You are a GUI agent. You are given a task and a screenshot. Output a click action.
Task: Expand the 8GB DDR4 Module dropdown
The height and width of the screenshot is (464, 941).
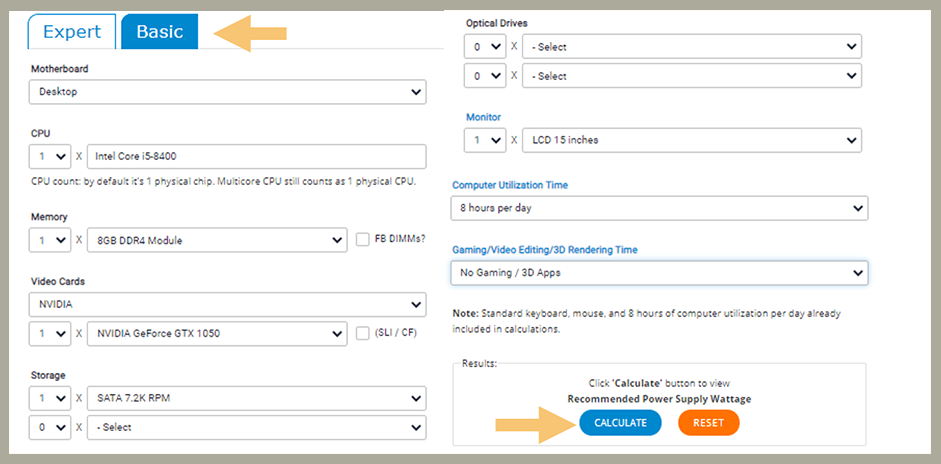[217, 240]
